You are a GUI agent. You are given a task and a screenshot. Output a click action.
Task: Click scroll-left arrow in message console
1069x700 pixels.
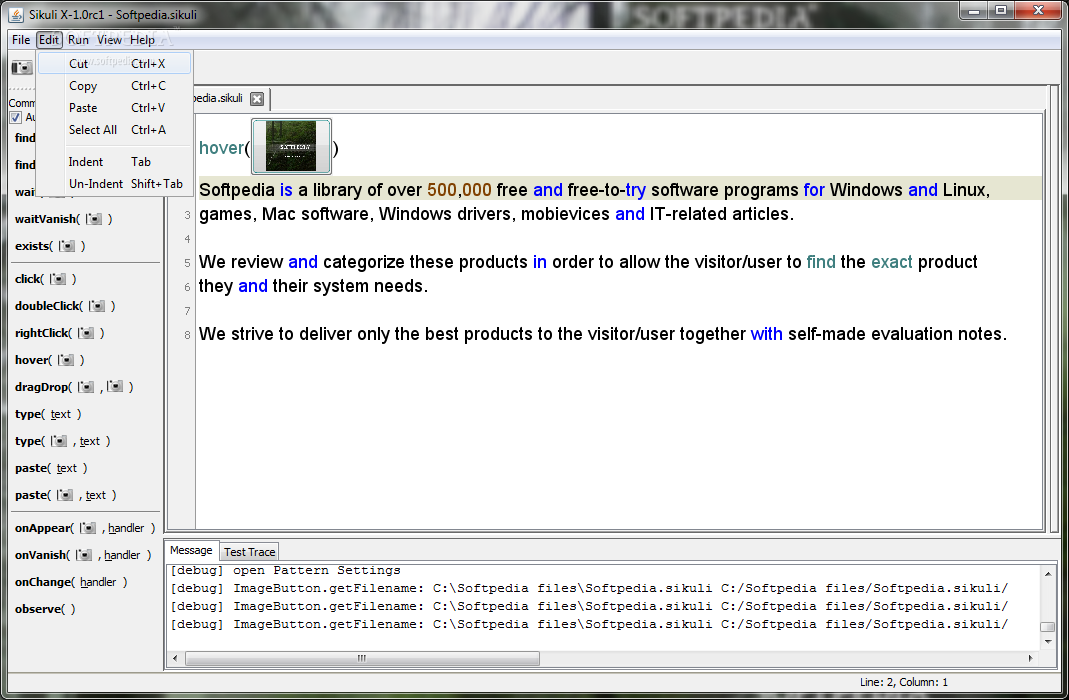[175, 658]
